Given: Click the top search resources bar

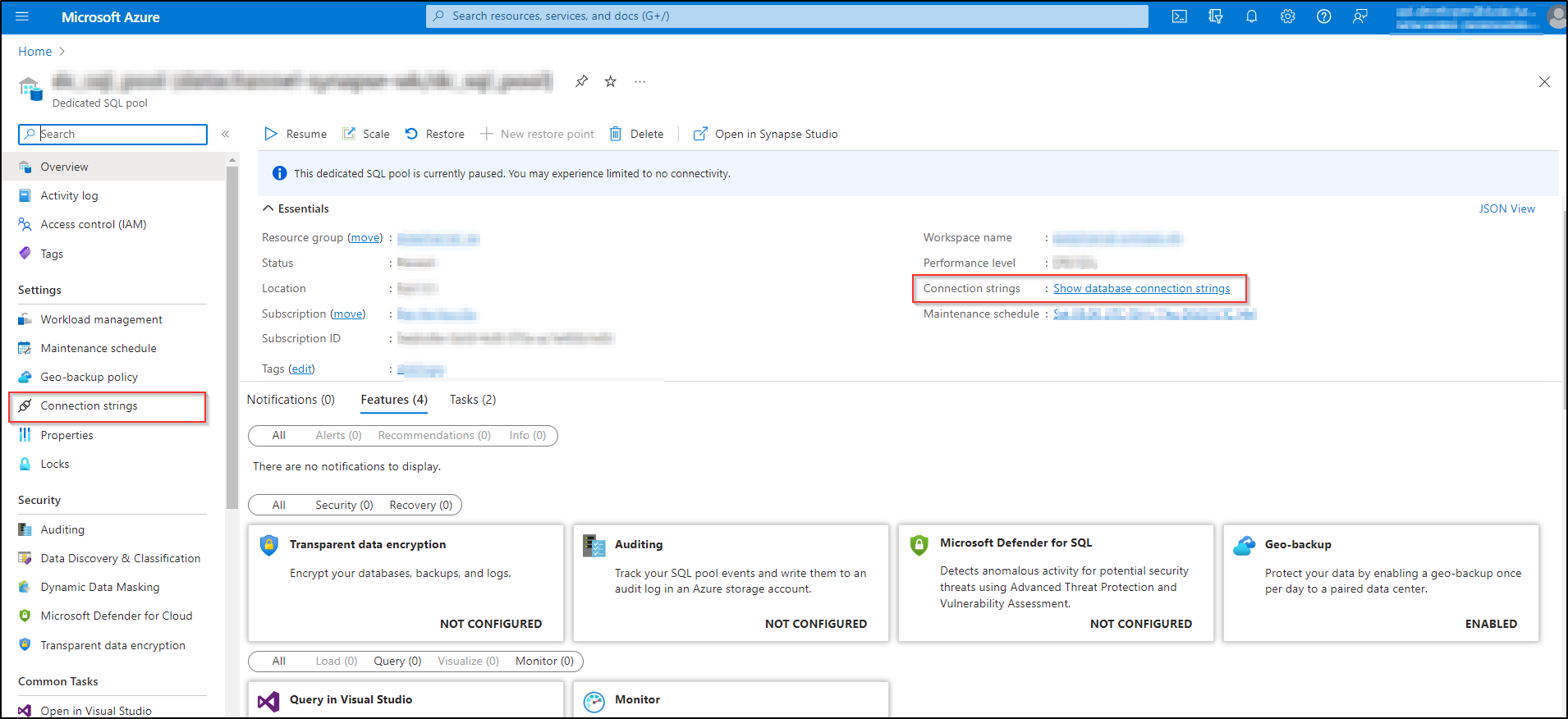Looking at the screenshot, I should pyautogui.click(x=786, y=16).
